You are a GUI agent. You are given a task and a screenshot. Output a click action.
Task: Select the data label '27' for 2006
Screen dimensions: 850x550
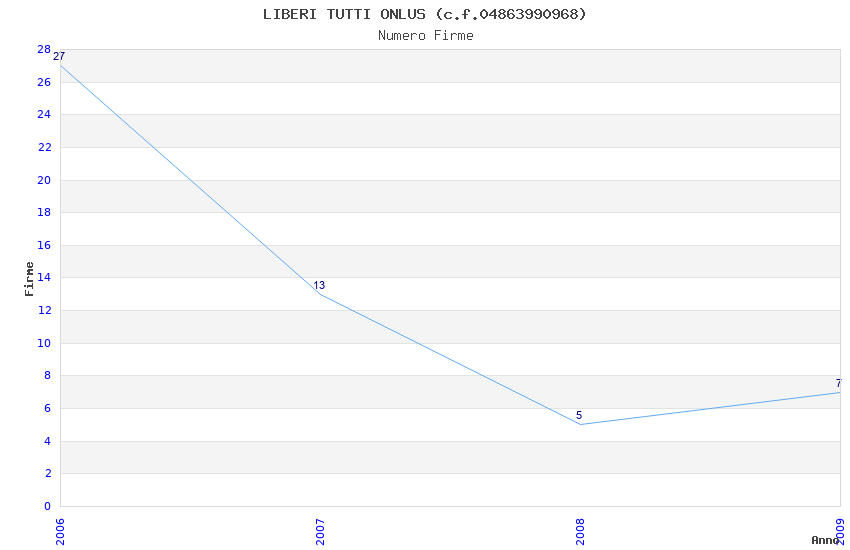pyautogui.click(x=59, y=56)
